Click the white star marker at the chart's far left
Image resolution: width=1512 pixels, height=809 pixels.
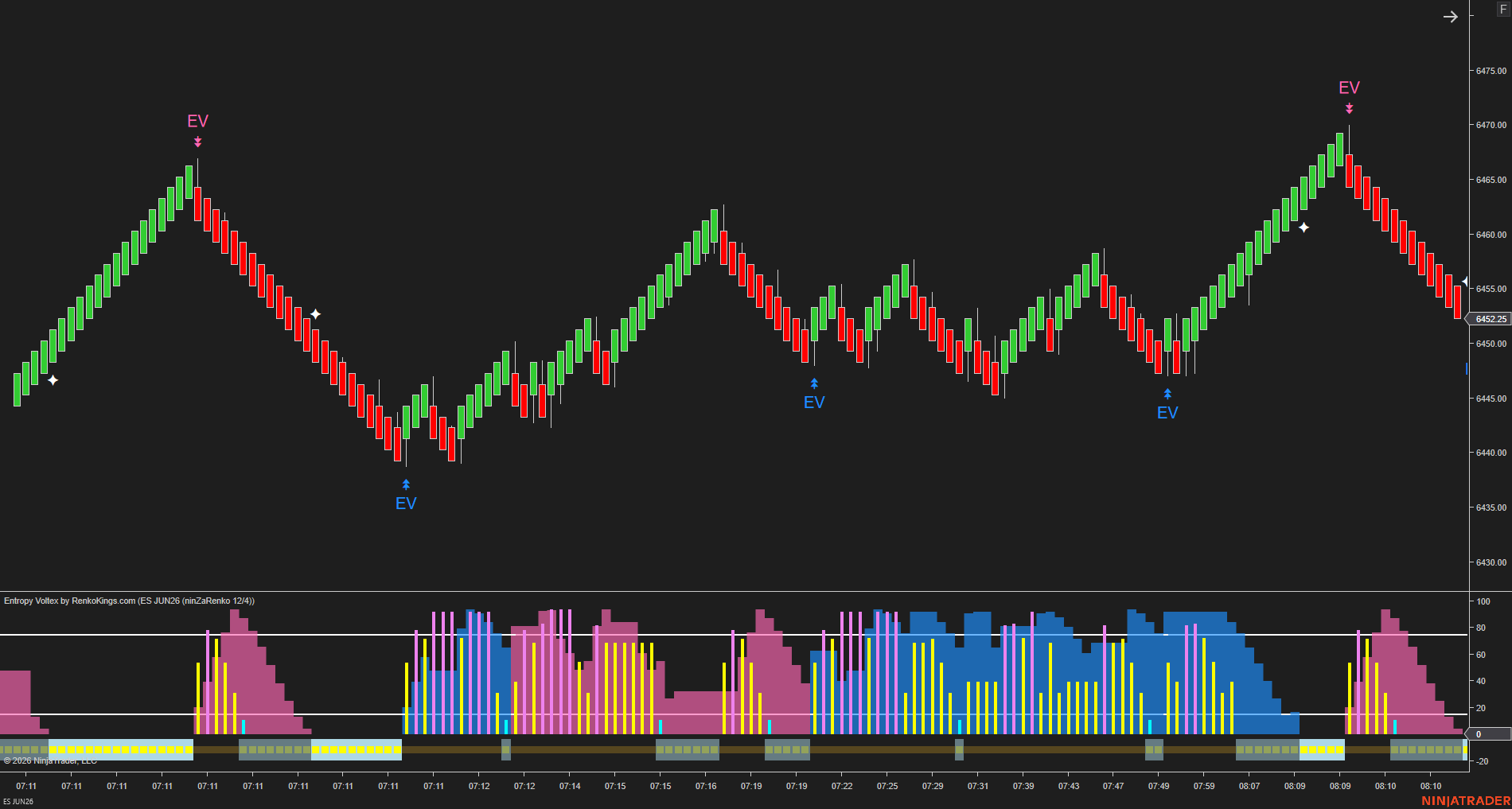(x=53, y=380)
